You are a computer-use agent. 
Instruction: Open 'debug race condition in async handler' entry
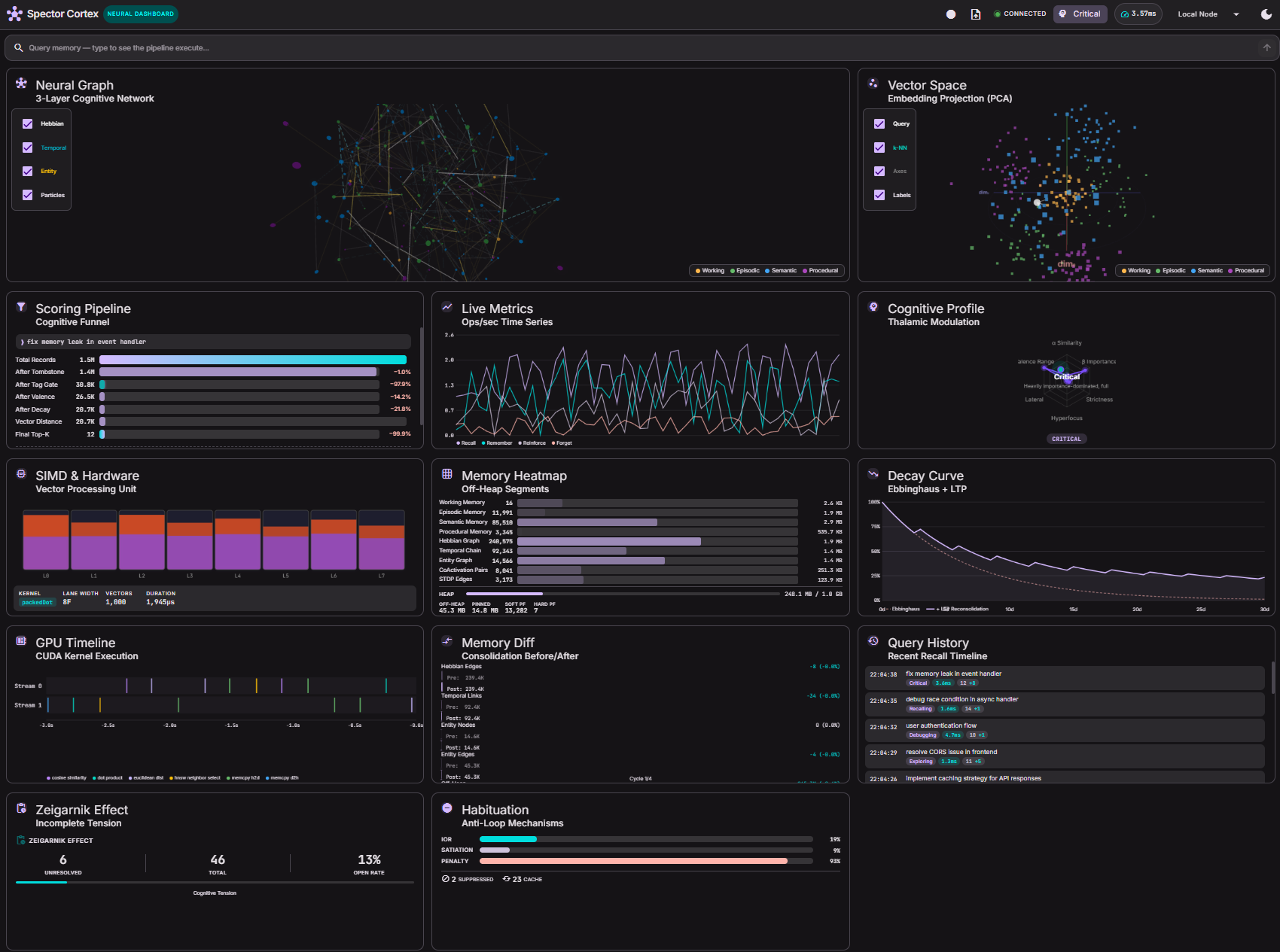pos(1065,704)
